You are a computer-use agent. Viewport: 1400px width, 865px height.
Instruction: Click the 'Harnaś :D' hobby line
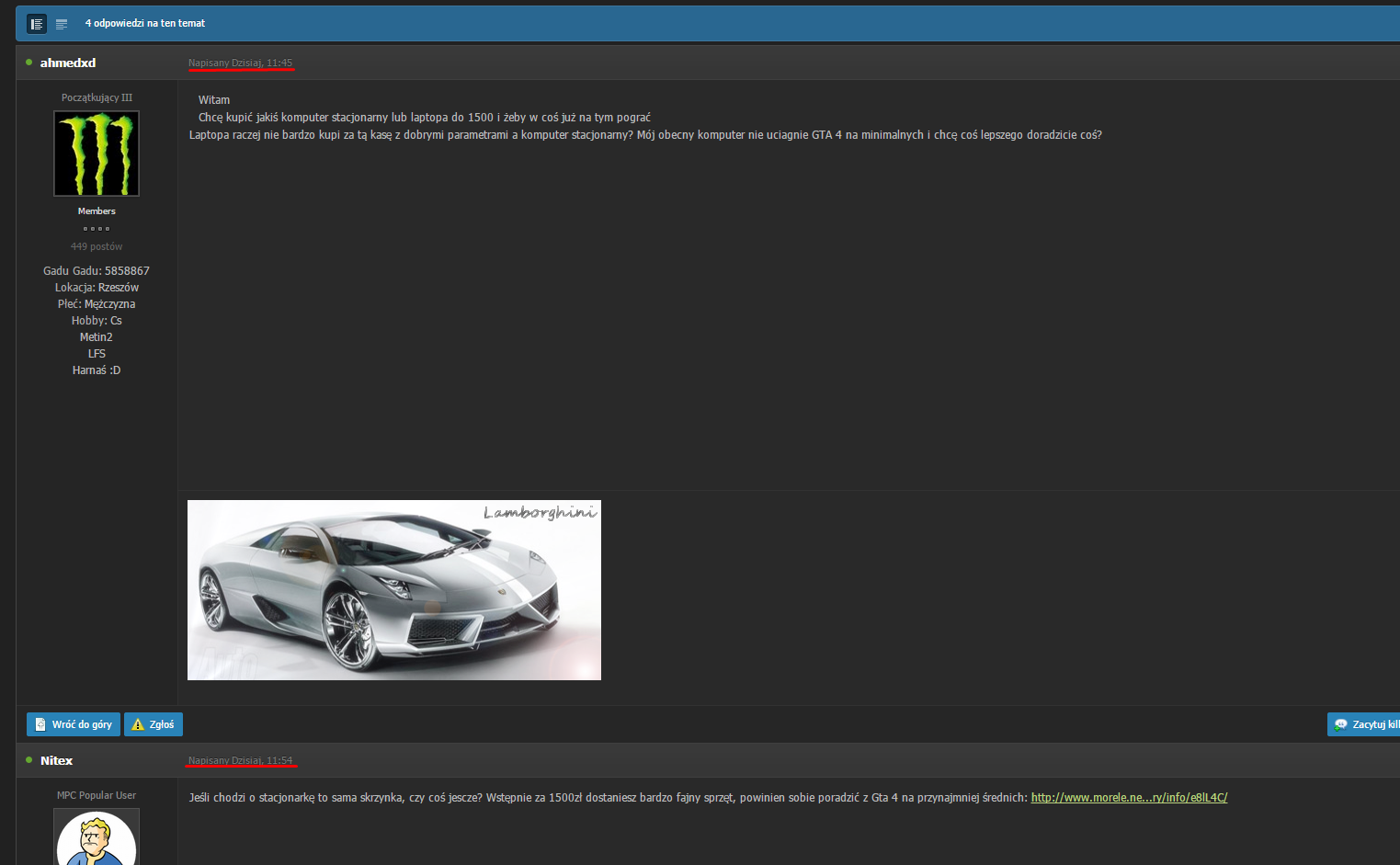tap(97, 370)
